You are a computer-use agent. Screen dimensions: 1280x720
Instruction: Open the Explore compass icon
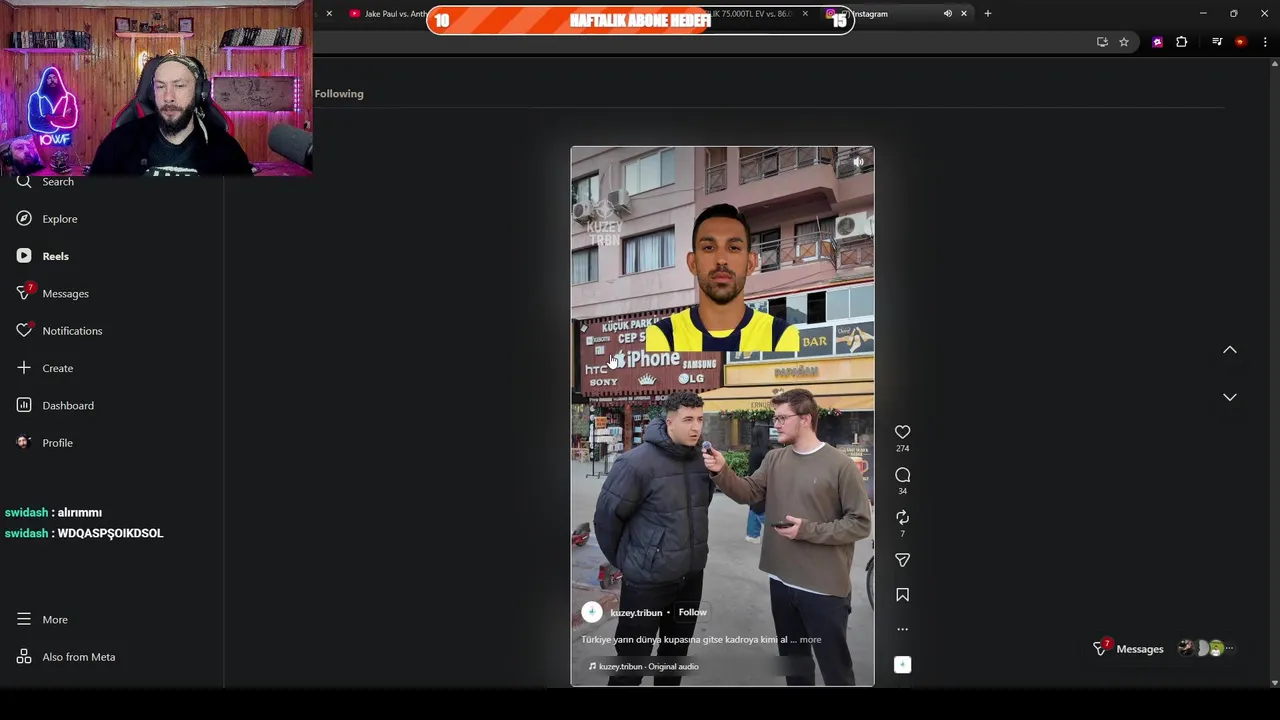[24, 218]
